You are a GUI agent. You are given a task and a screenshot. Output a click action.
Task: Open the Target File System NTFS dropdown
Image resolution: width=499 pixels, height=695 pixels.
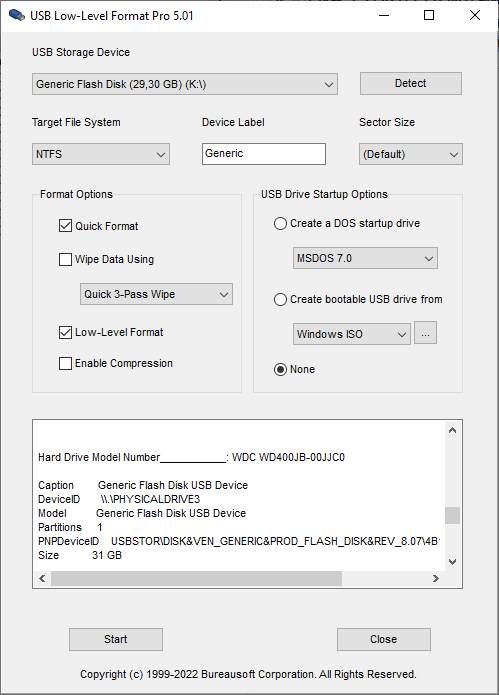(x=101, y=154)
